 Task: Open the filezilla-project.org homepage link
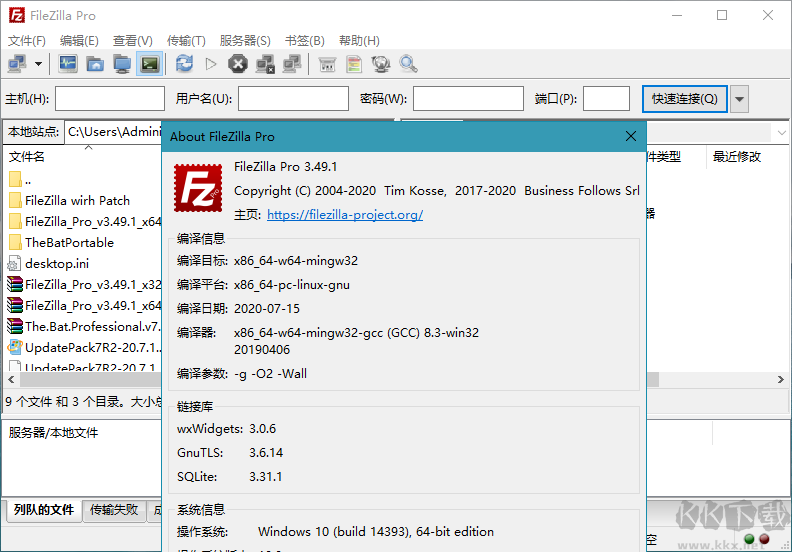click(345, 215)
